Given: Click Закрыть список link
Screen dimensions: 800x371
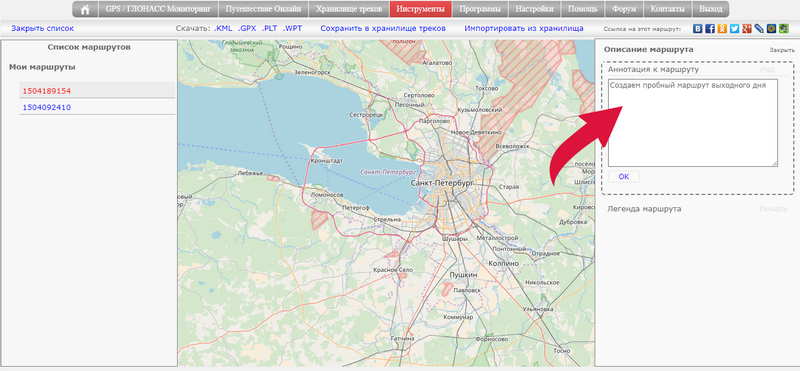Looking at the screenshot, I should click(x=42, y=29).
